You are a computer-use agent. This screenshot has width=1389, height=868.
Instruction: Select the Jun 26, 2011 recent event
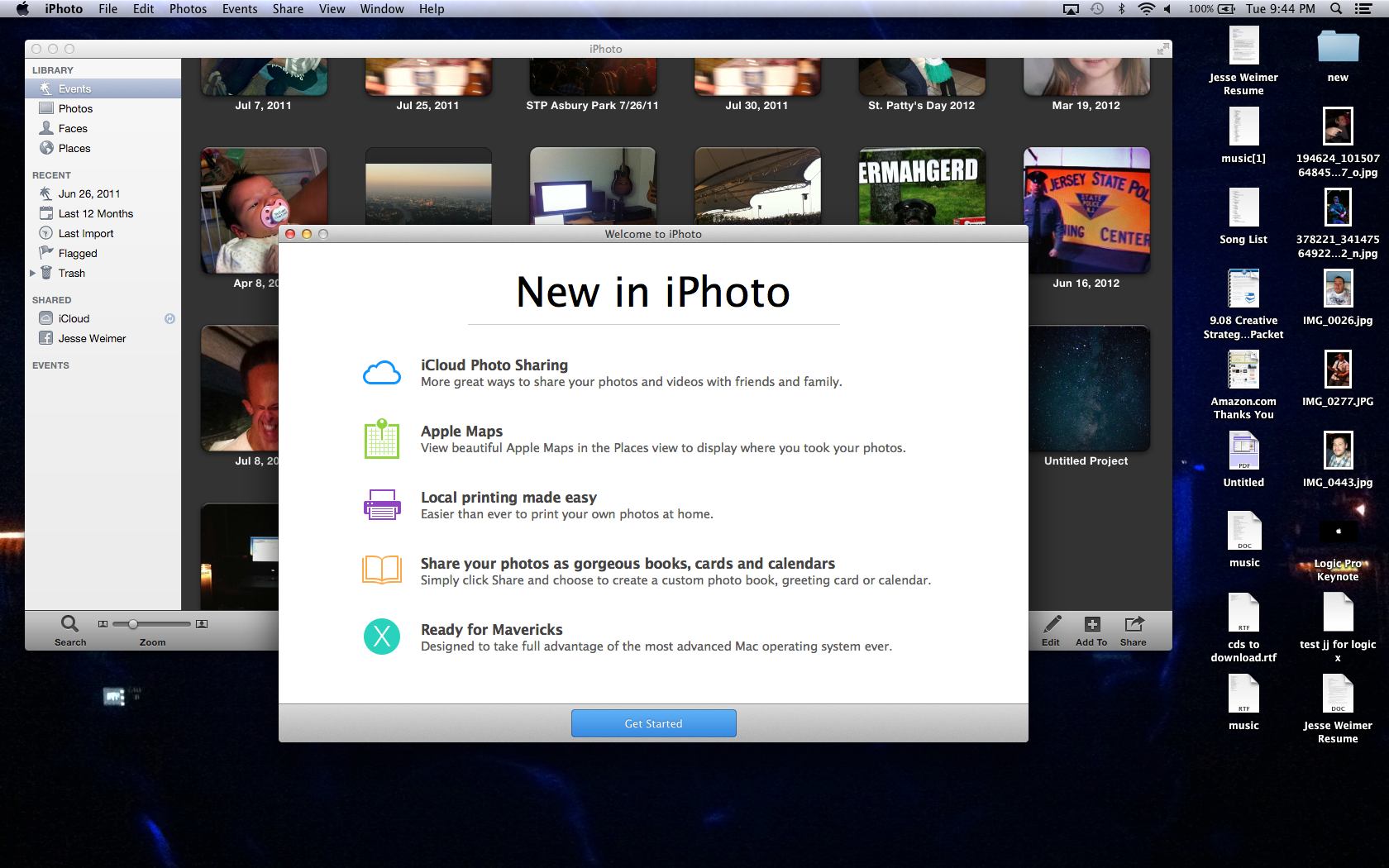[103, 193]
